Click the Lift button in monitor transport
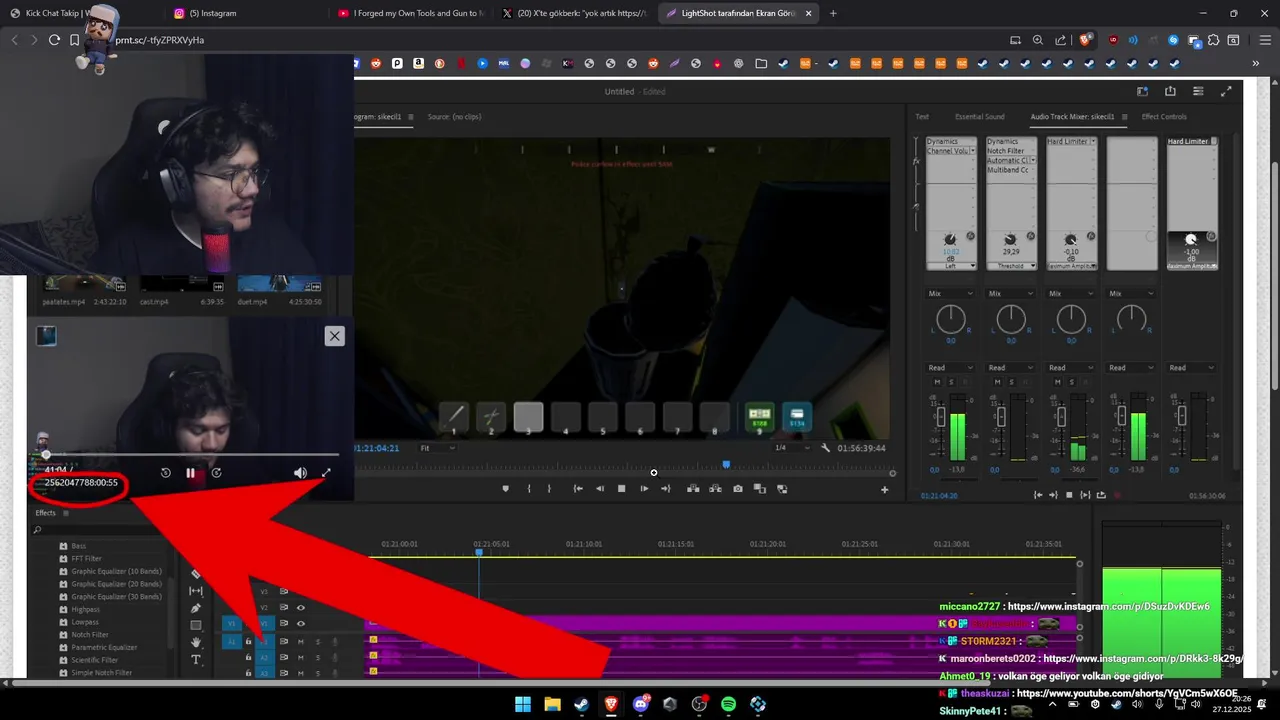The width and height of the screenshot is (1280, 720). [x=693, y=489]
